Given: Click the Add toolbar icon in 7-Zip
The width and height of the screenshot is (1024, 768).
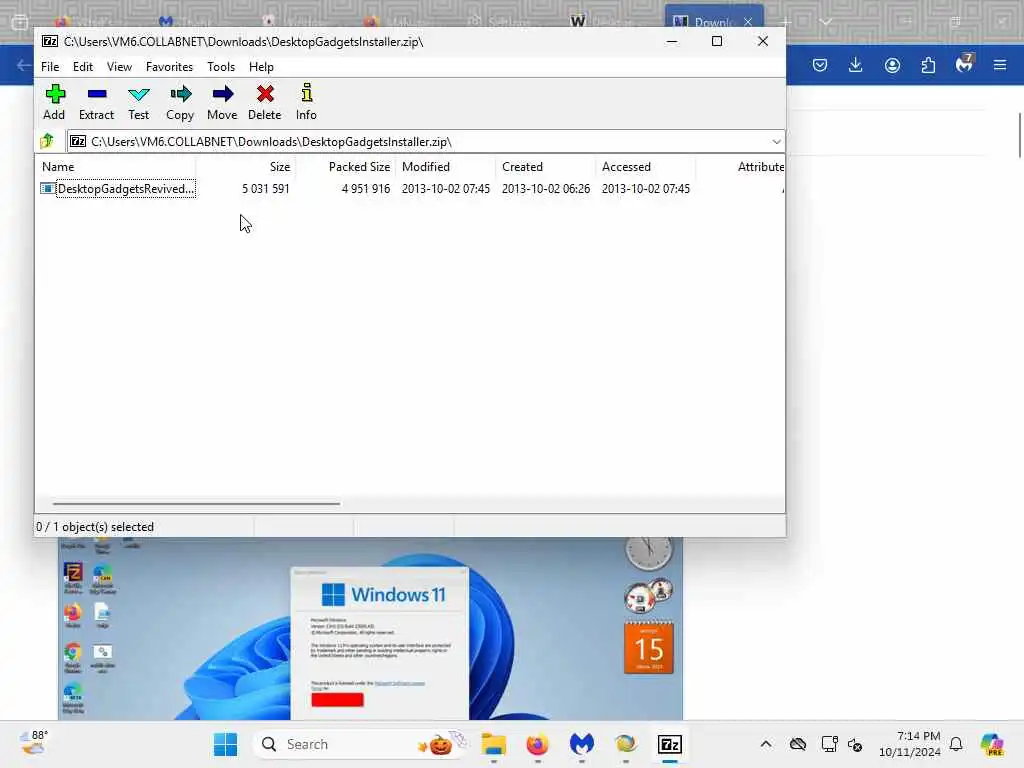Looking at the screenshot, I should click(x=54, y=103).
